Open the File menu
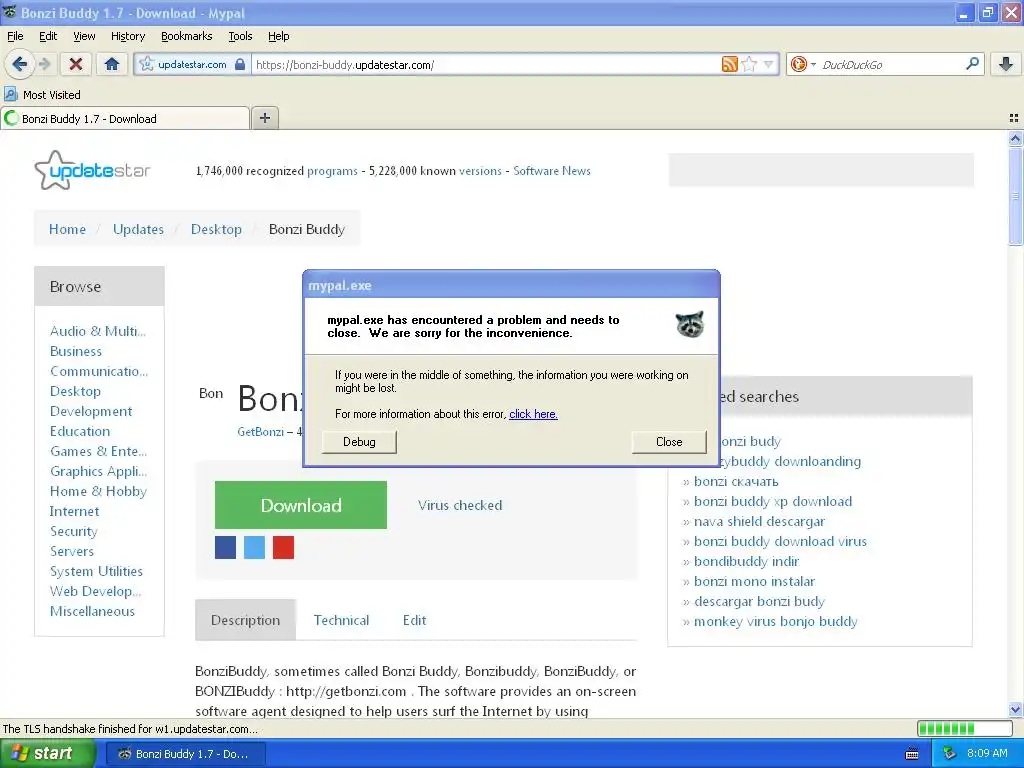This screenshot has height=768, width=1024. pos(15,36)
